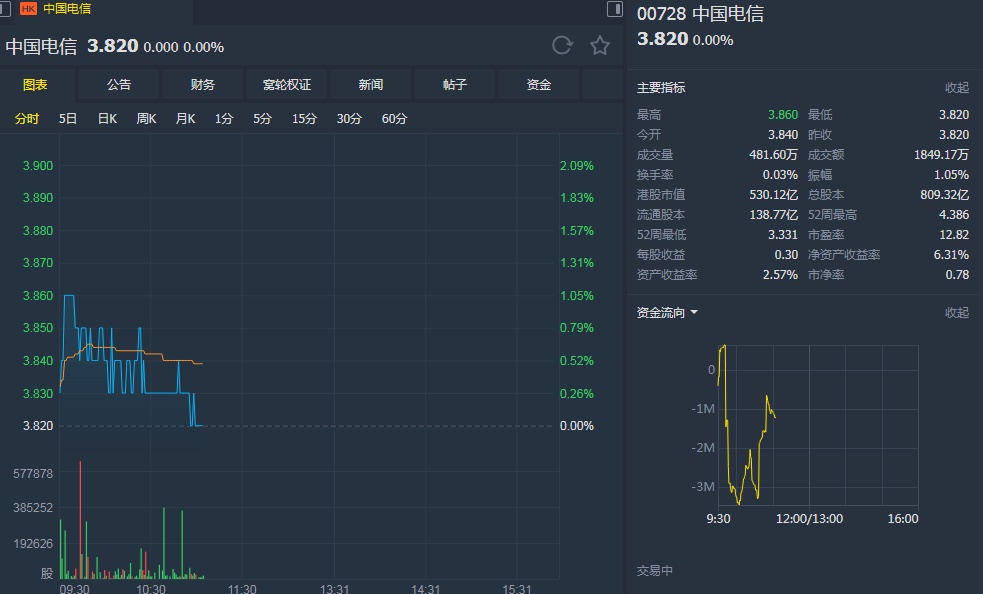Select the 月K chart period
983x594 pixels.
(x=185, y=119)
